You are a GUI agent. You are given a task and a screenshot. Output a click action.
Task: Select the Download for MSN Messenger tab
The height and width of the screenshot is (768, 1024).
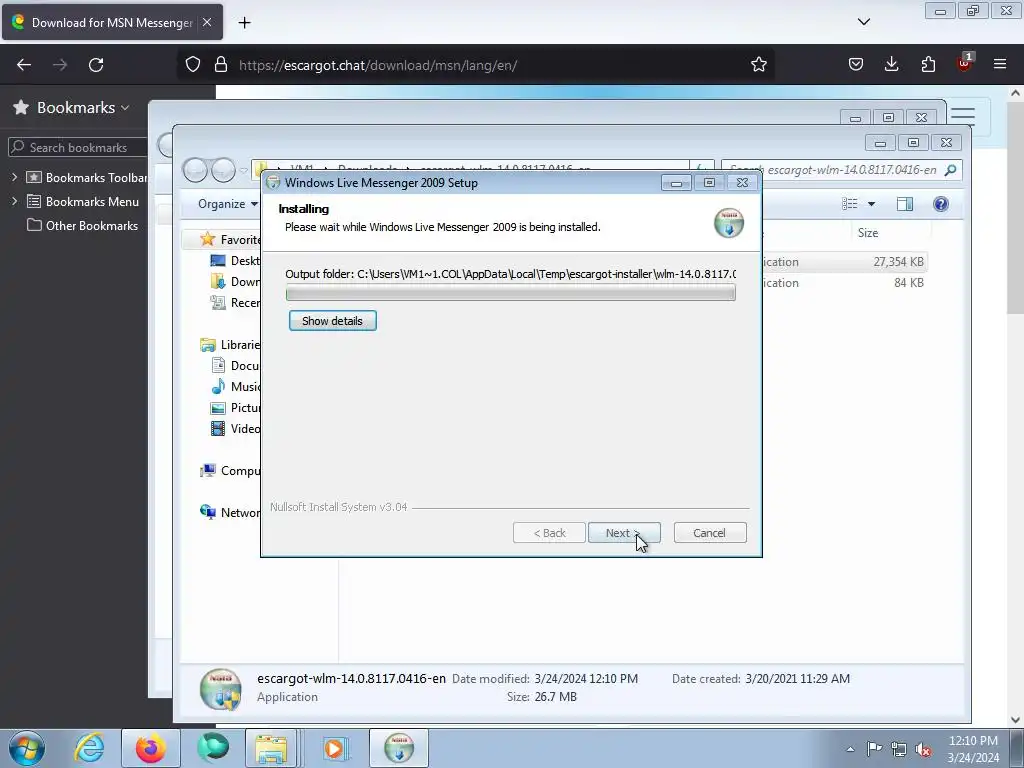coord(112,22)
